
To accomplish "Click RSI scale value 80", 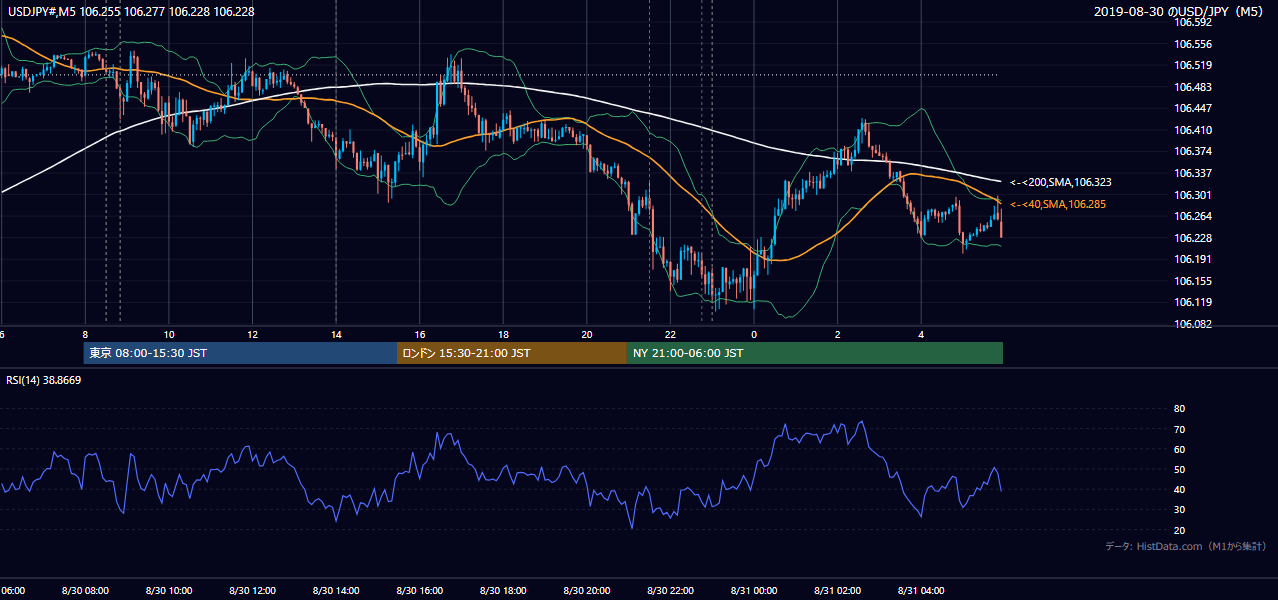I will [x=1179, y=409].
